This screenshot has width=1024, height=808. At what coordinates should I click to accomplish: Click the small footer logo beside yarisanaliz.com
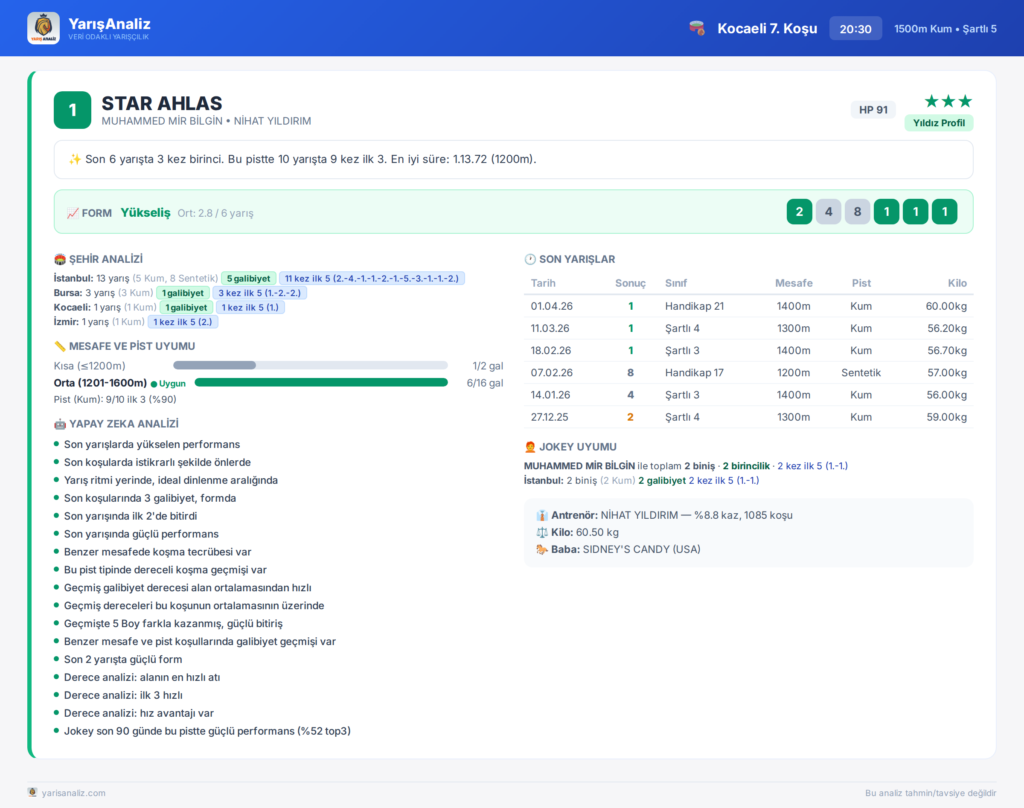(x=33, y=792)
